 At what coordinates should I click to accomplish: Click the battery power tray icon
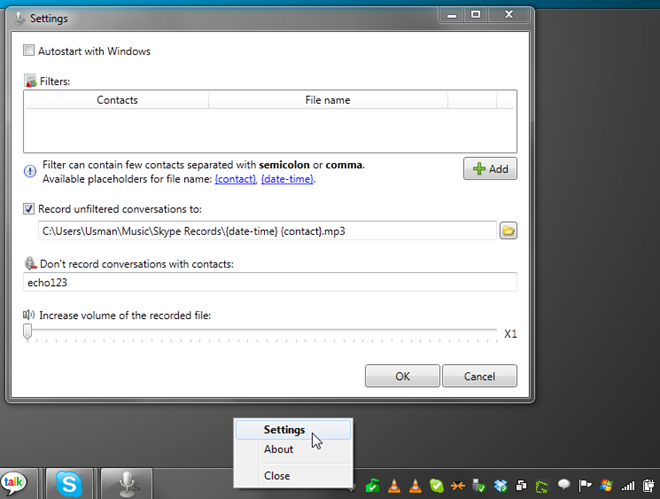click(x=648, y=486)
